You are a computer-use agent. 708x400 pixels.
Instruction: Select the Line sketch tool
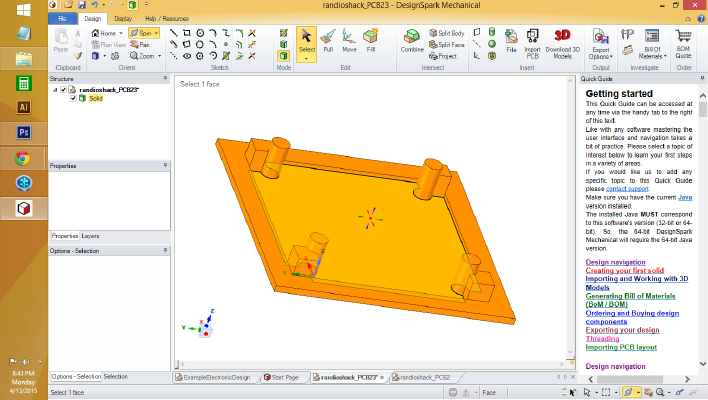(173, 33)
